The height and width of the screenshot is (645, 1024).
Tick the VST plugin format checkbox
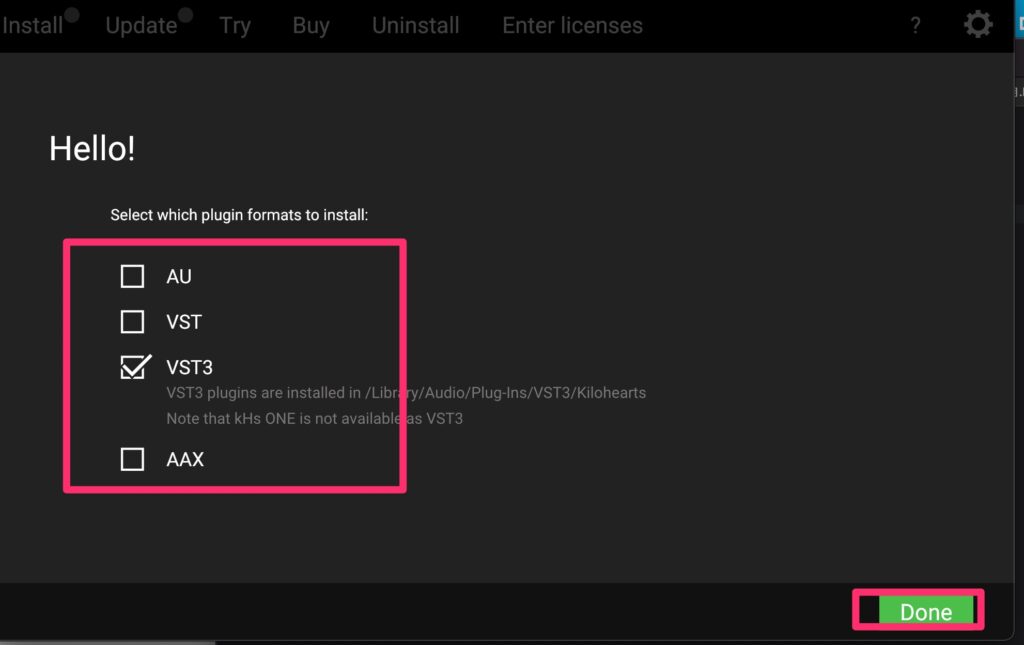pos(132,322)
